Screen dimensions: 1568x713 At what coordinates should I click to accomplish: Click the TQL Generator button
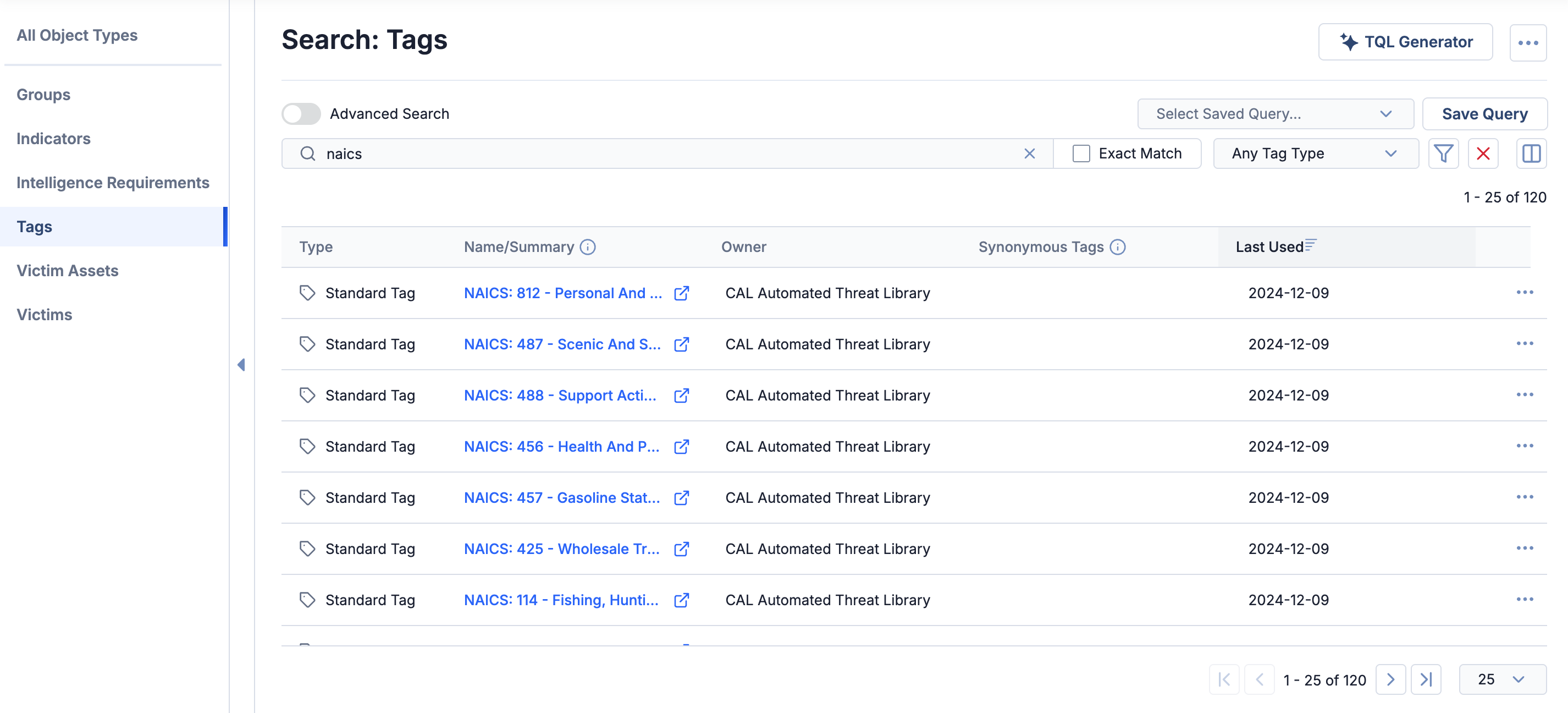(1405, 42)
